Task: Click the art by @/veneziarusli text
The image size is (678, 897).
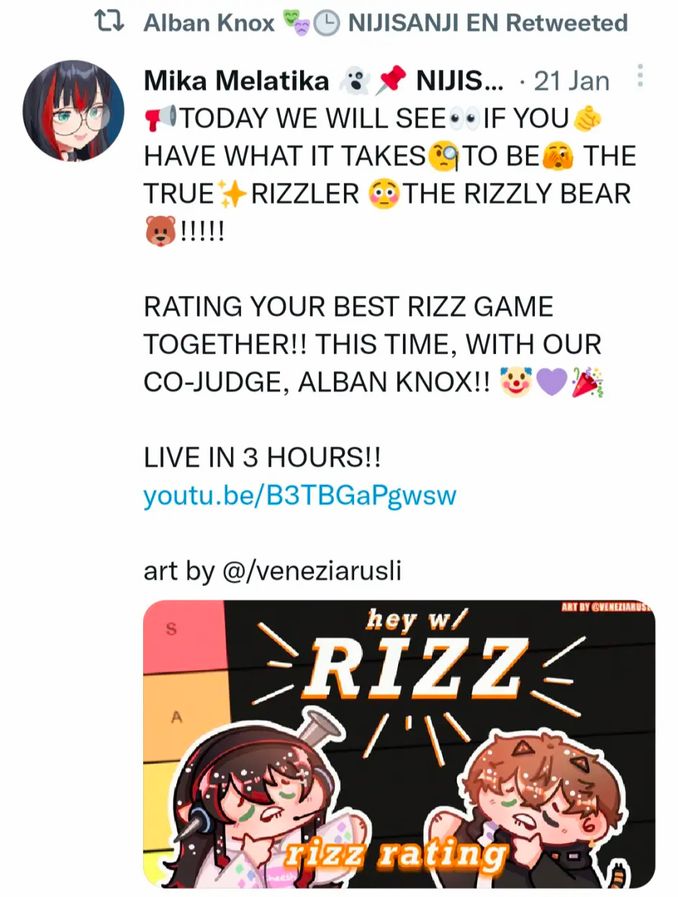Action: pyautogui.click(x=272, y=570)
